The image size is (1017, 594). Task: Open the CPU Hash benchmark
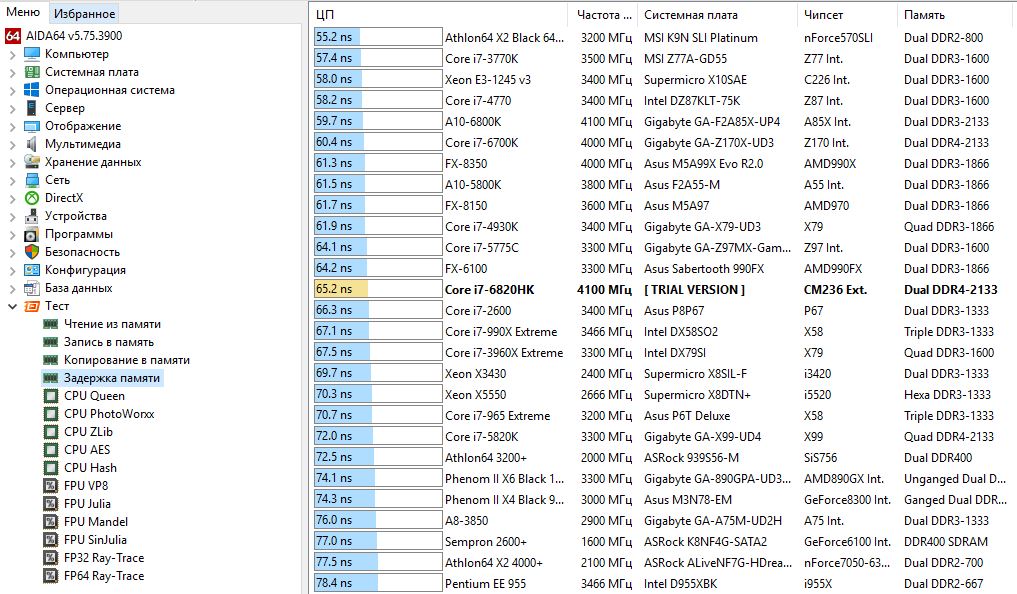tap(90, 468)
